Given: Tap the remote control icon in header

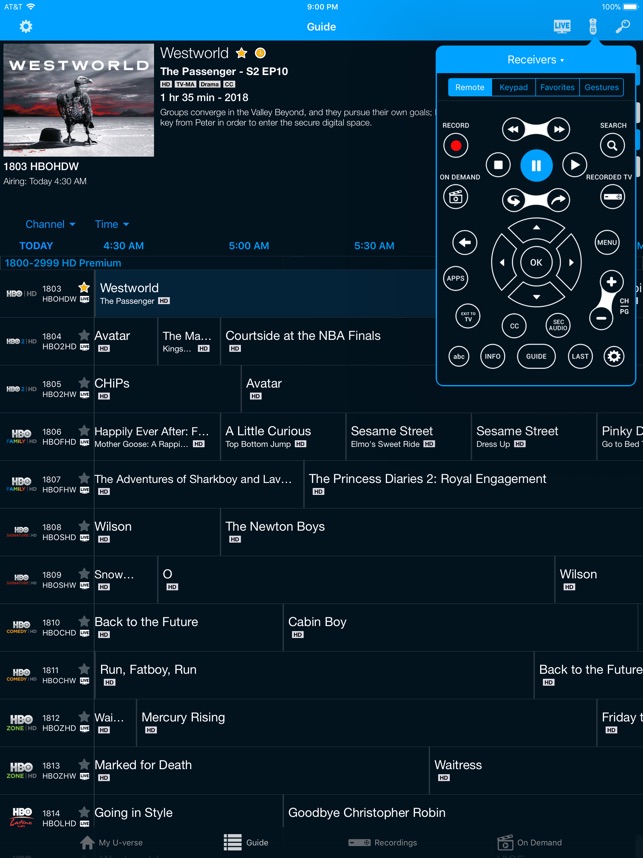Looking at the screenshot, I should [593, 26].
